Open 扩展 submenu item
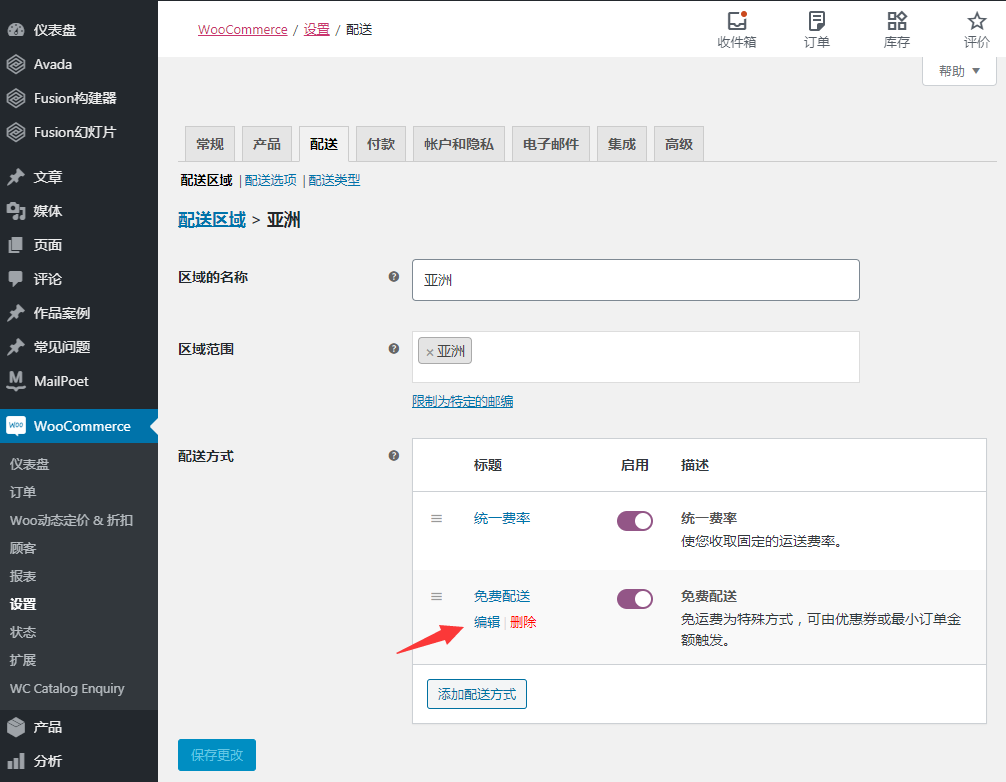This screenshot has width=1006, height=782. click(23, 660)
